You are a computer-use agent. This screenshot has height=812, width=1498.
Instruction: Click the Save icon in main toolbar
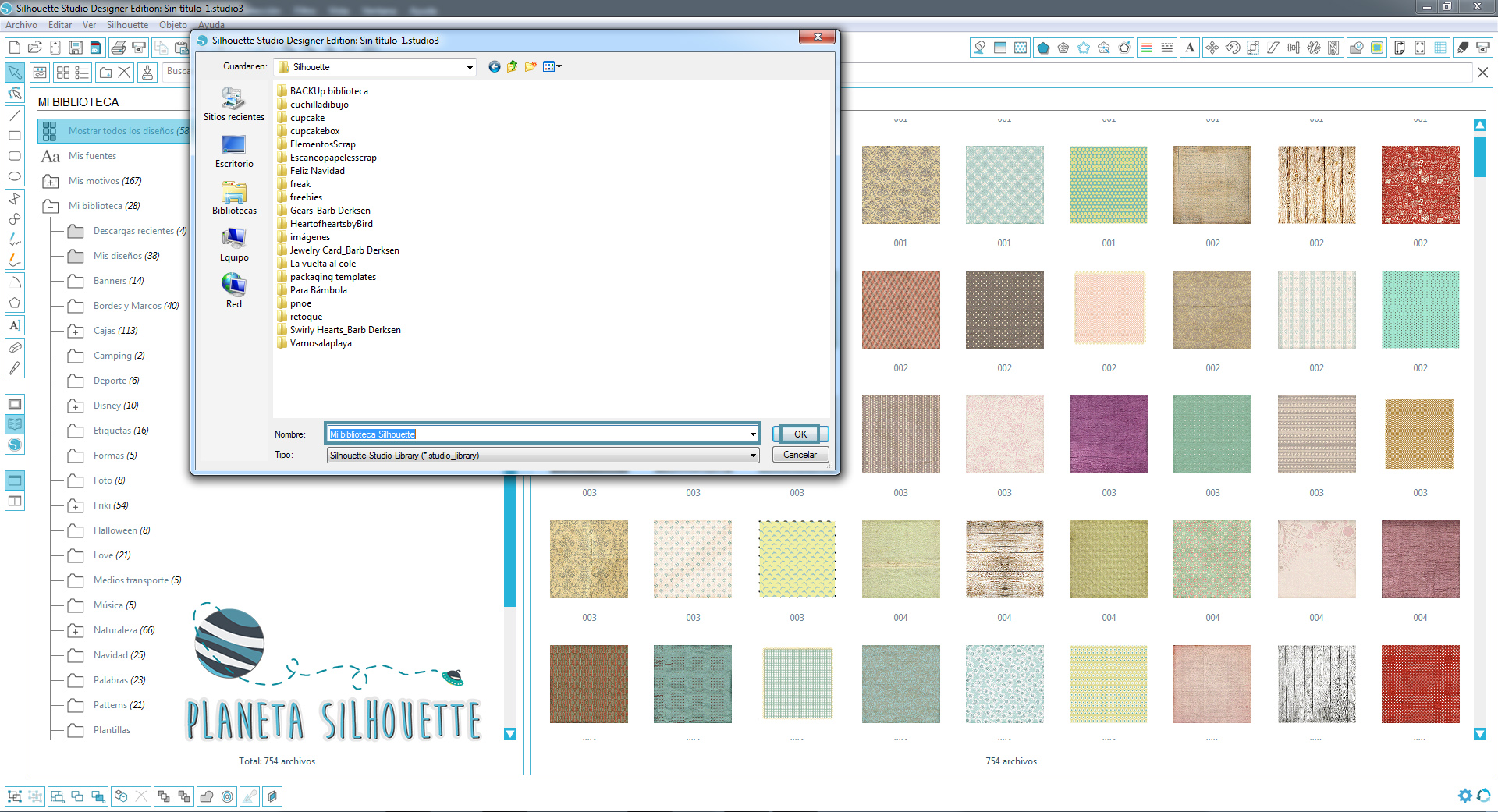point(76,48)
